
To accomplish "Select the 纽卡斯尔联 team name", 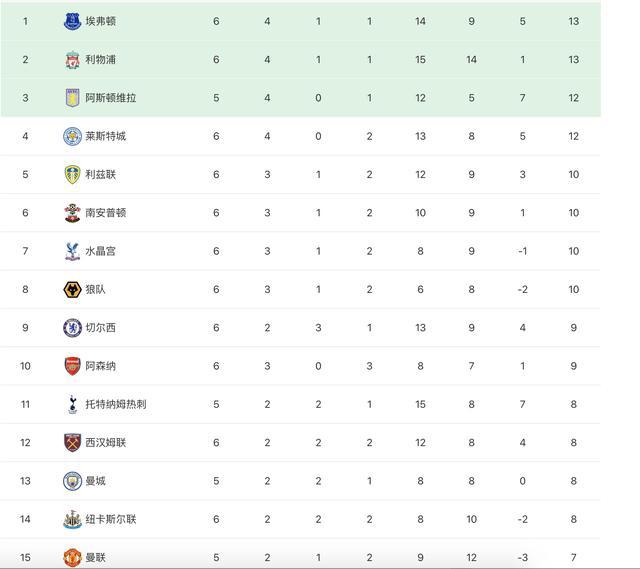I will [x=111, y=519].
